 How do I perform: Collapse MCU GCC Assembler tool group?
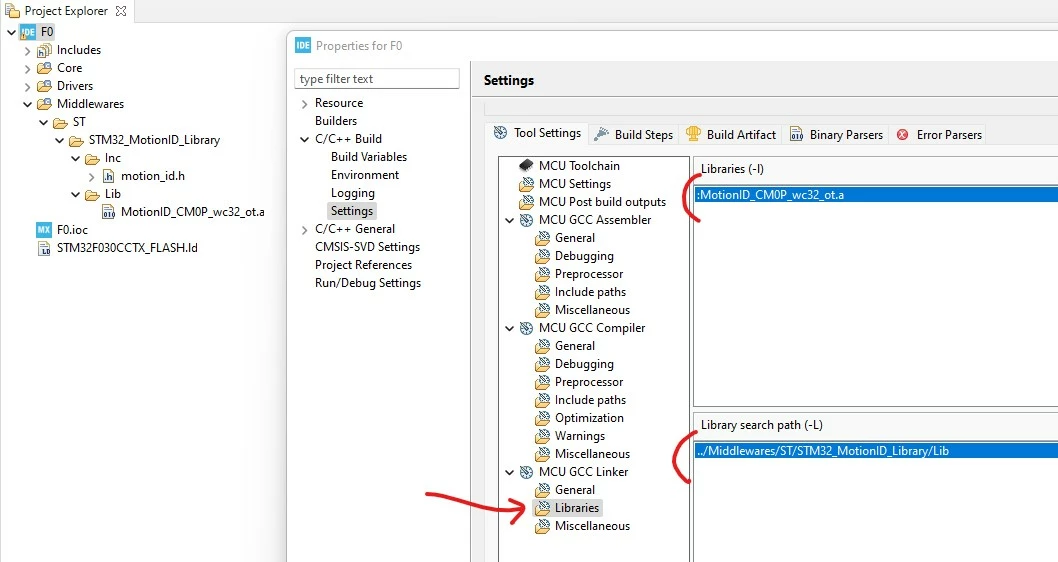tap(510, 220)
